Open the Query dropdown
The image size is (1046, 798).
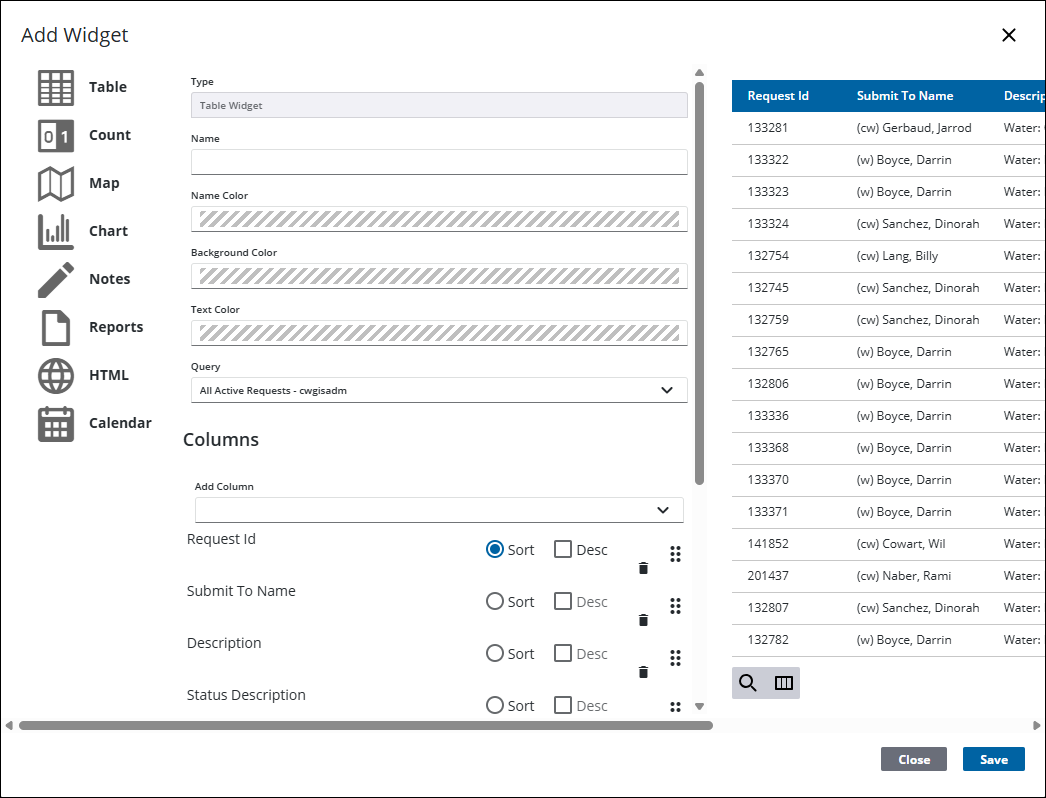pyautogui.click(x=439, y=390)
